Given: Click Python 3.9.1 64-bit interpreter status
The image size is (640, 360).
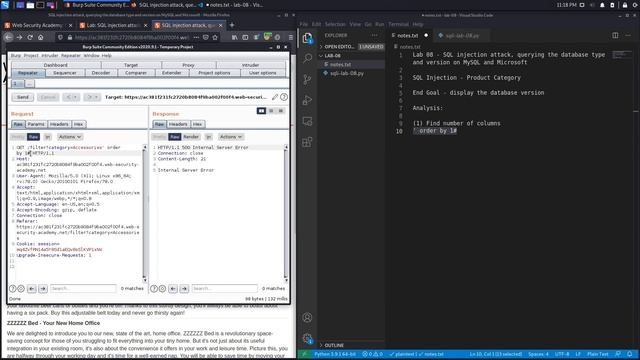Looking at the screenshot, I should coord(335,354).
